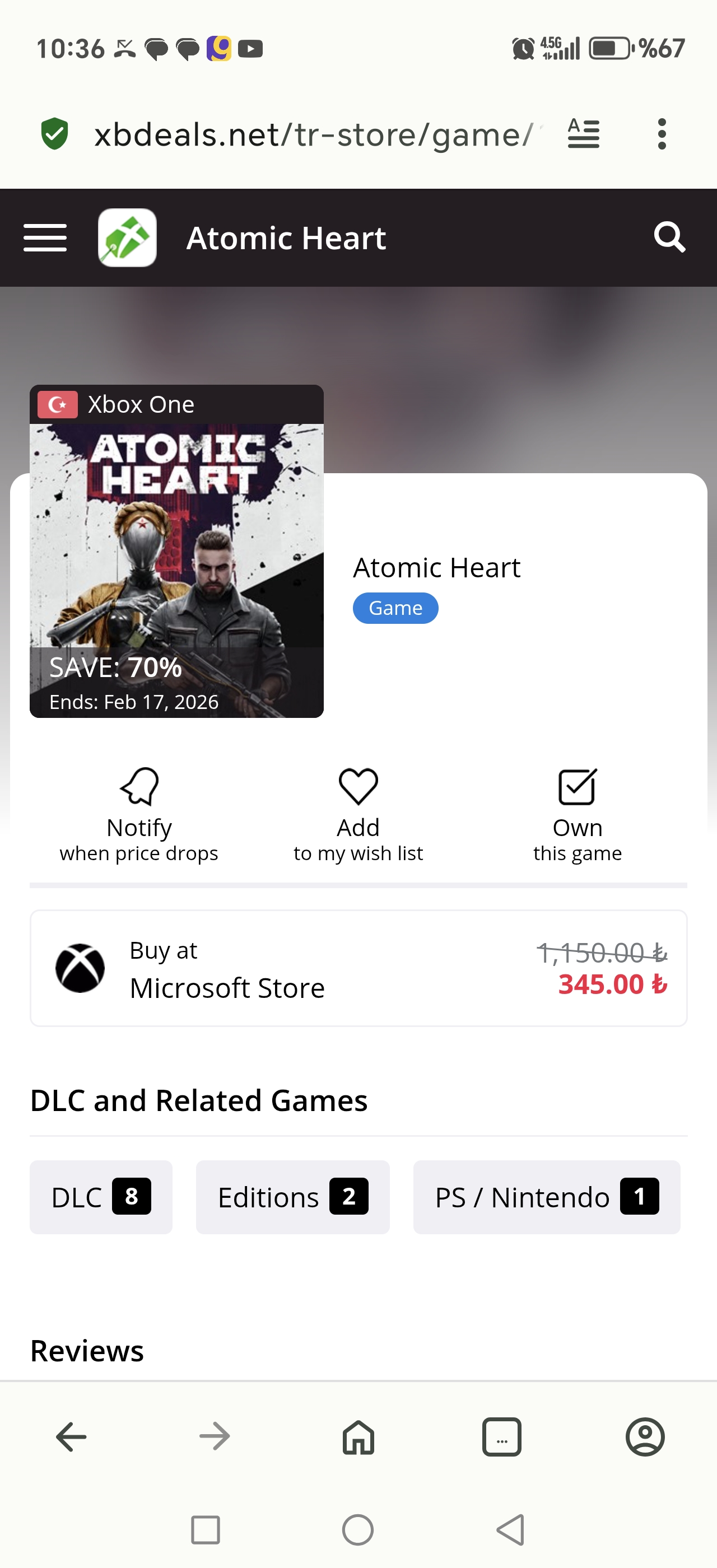Open the browser three-dot menu
The width and height of the screenshot is (717, 1568).
662,134
